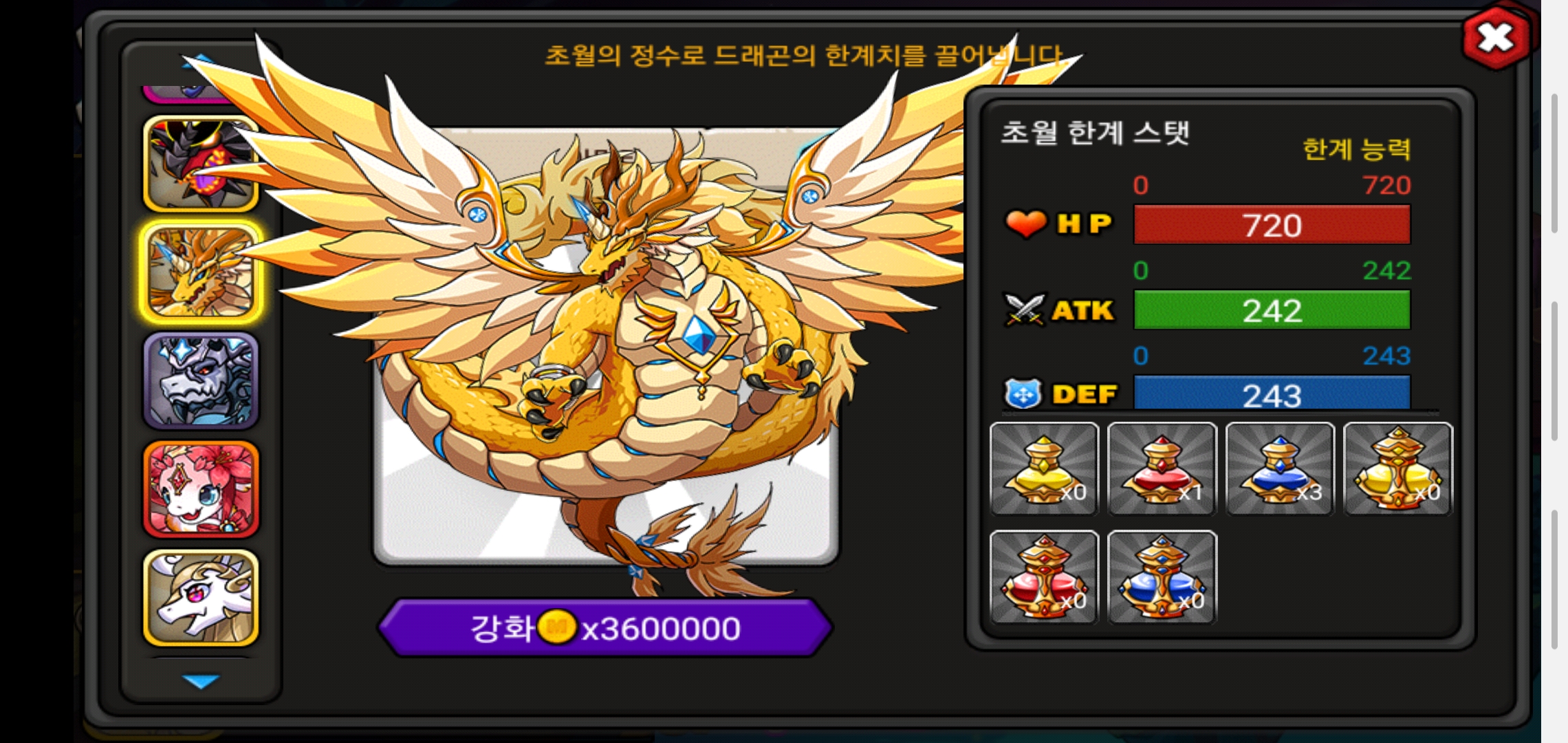This screenshot has width=1568, height=743.
Task: Click the green ATK 242 bar
Action: (1272, 310)
